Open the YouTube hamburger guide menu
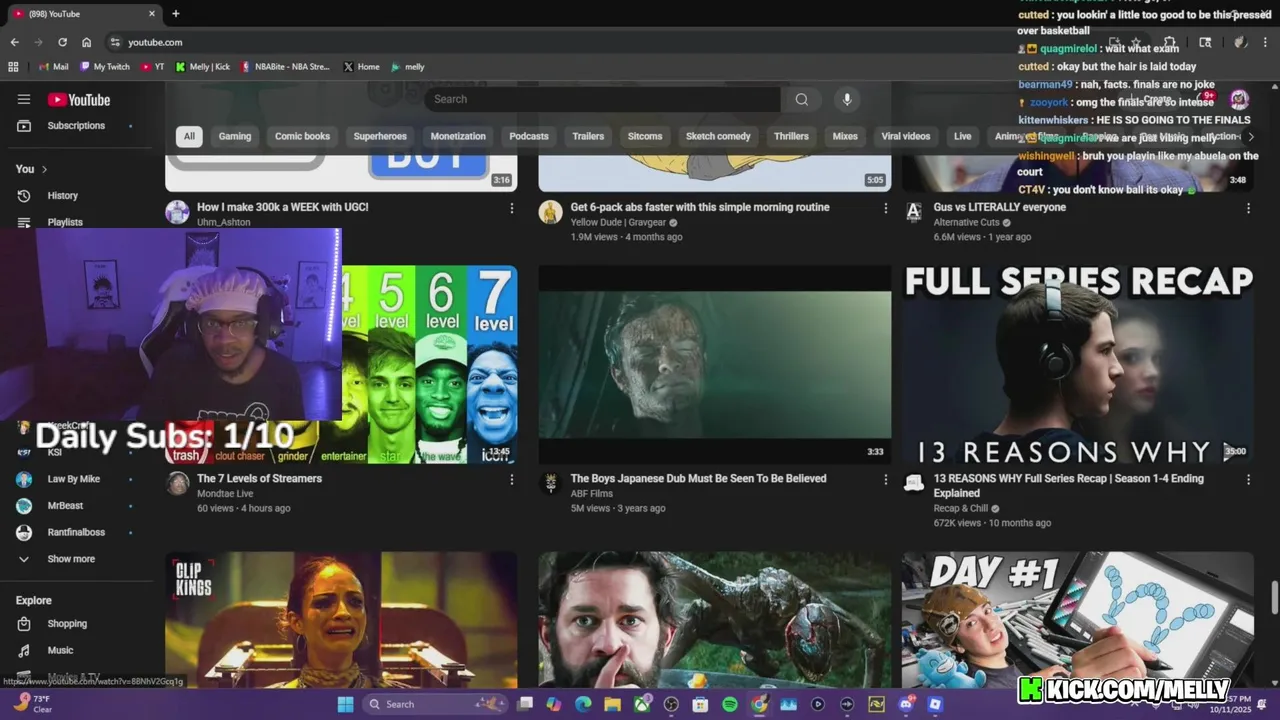 click(24, 99)
